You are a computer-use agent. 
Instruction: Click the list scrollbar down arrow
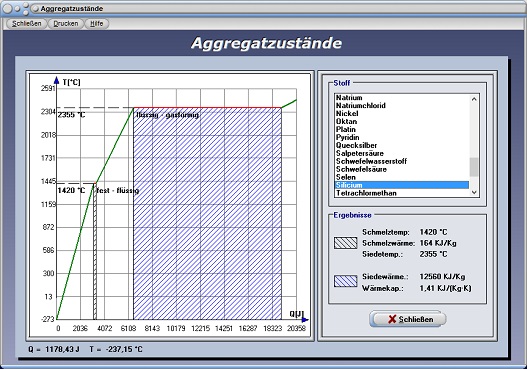(474, 192)
